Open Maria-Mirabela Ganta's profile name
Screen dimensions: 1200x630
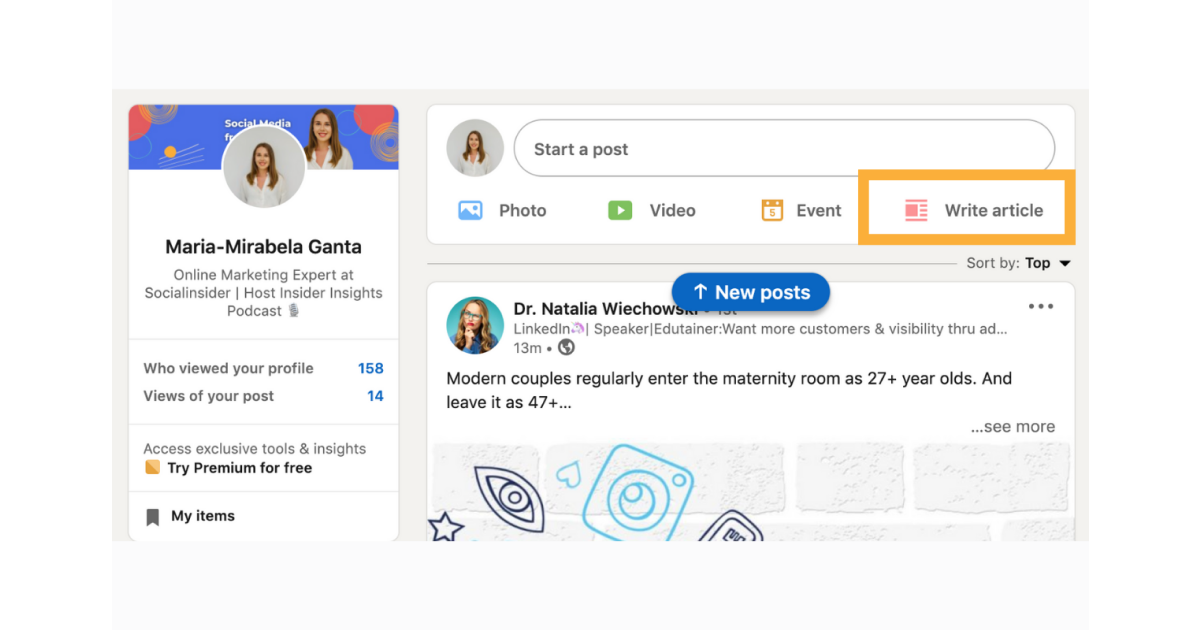pyautogui.click(x=263, y=246)
